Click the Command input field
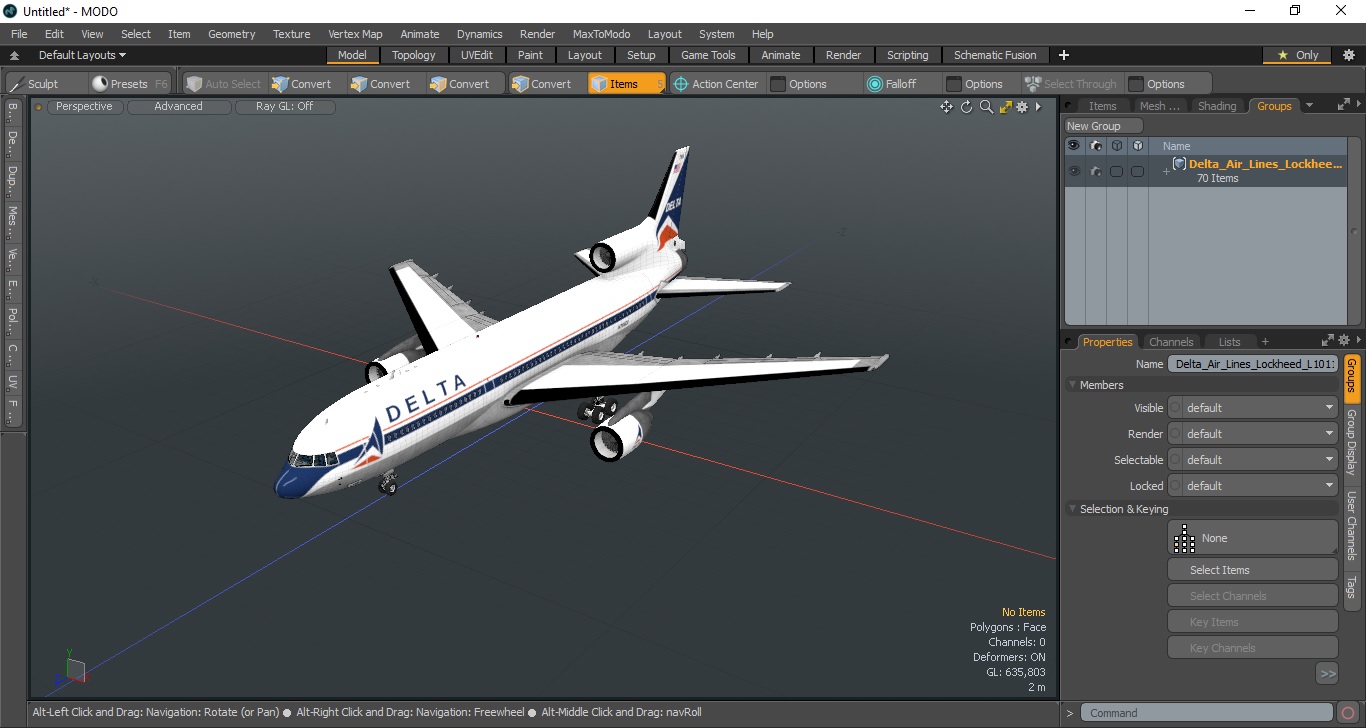 coord(1208,713)
